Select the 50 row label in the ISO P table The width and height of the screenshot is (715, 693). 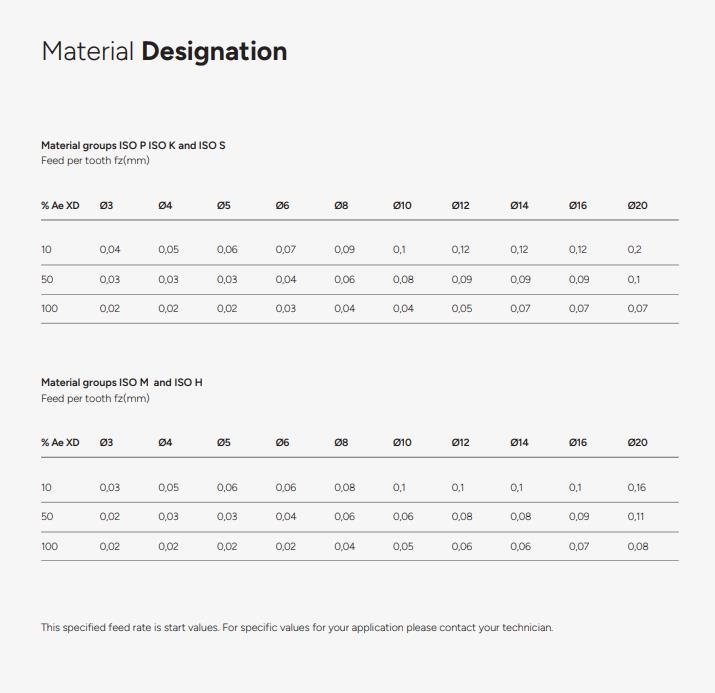pos(47,280)
